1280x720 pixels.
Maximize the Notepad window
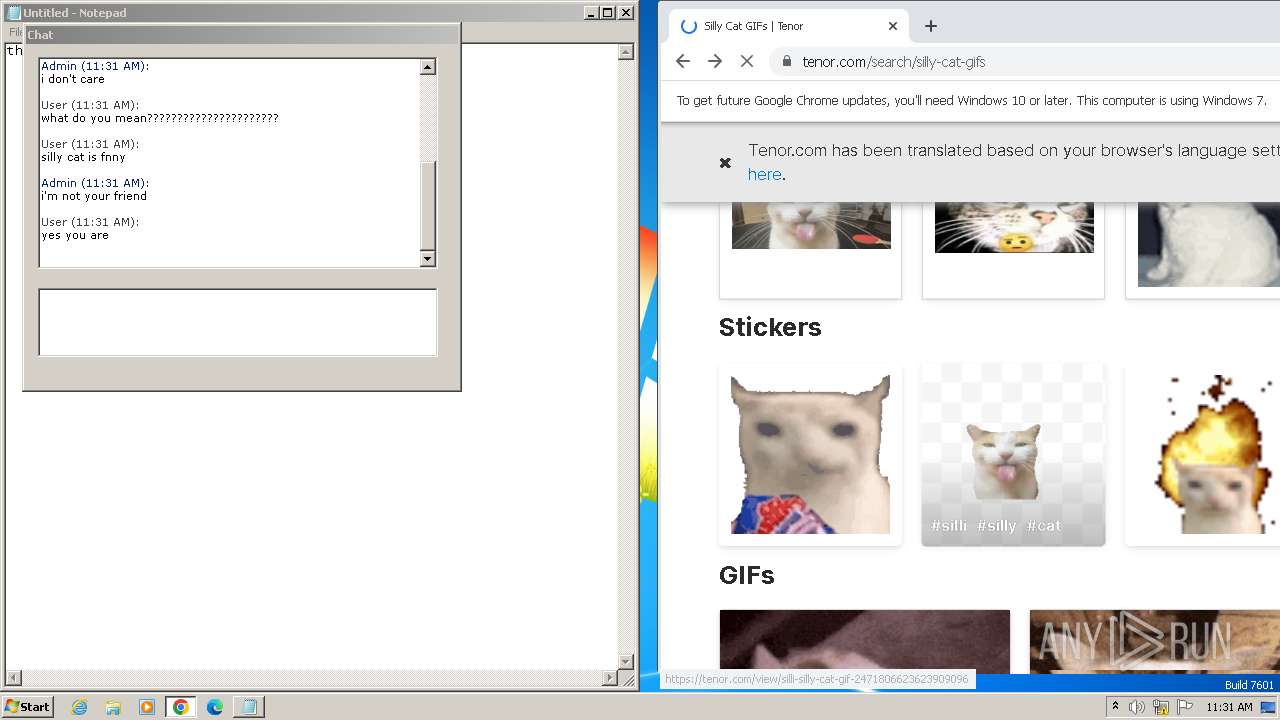pos(607,13)
